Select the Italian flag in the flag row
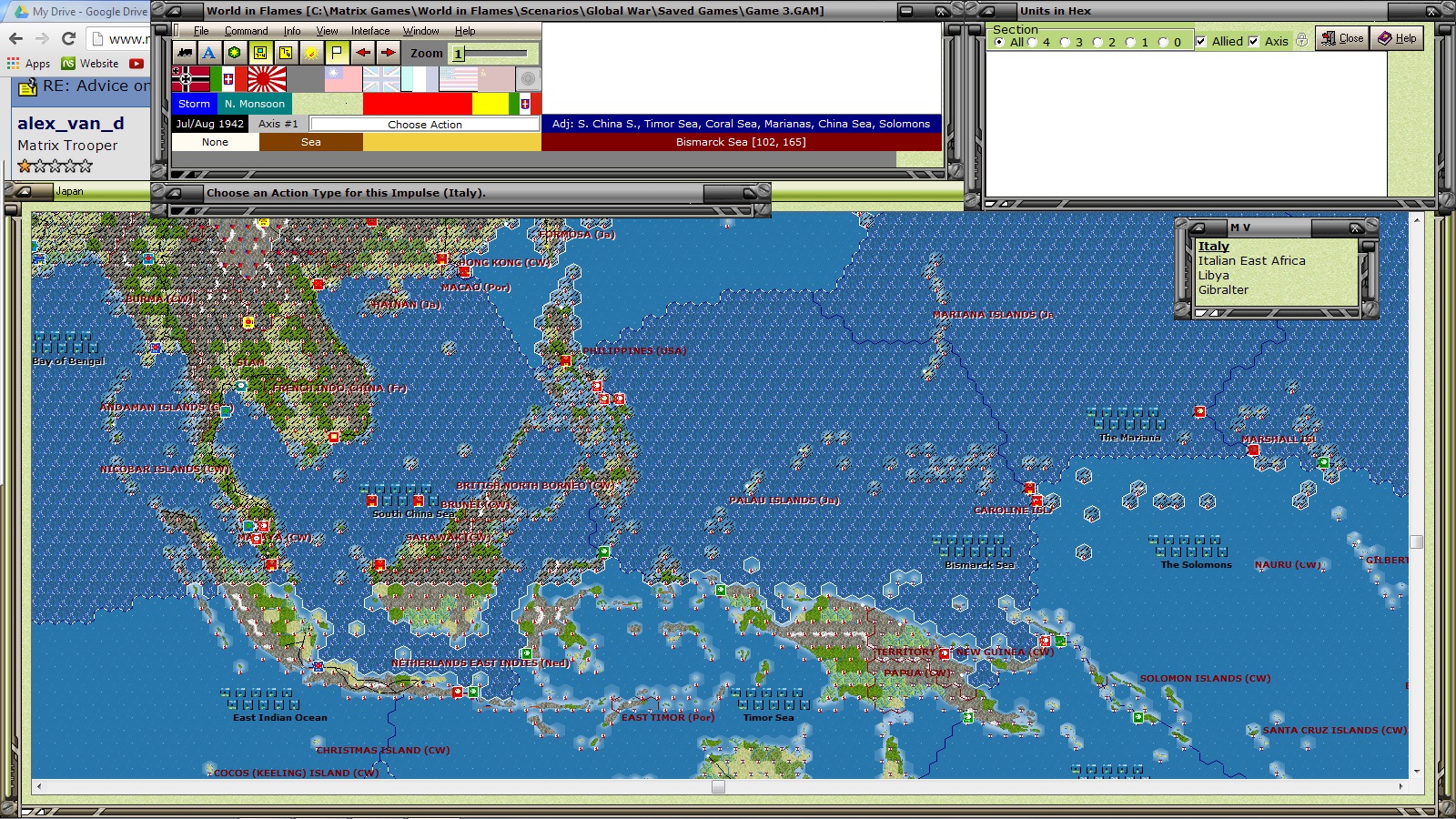 click(x=228, y=79)
